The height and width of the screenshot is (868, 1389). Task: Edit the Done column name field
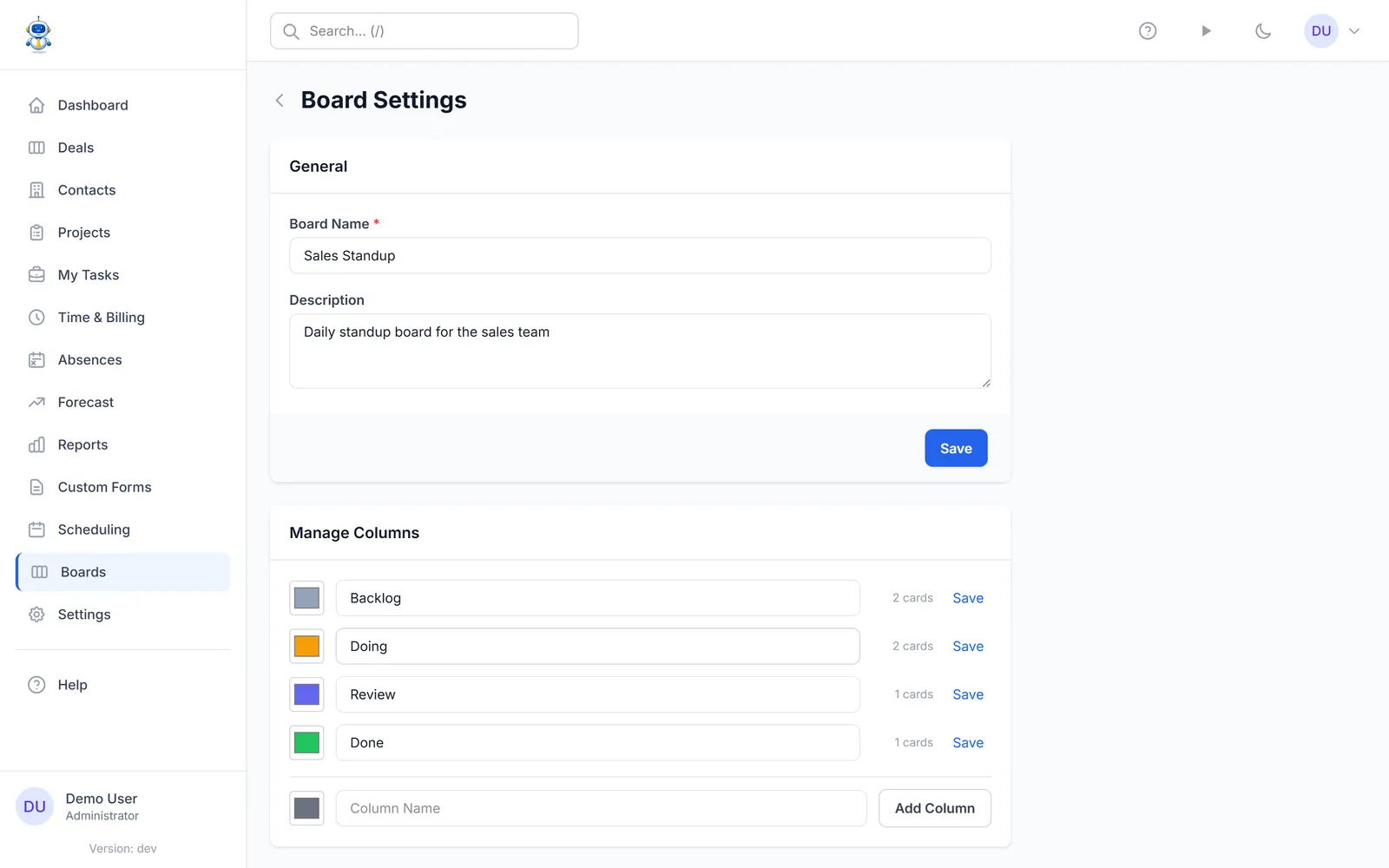coord(598,743)
